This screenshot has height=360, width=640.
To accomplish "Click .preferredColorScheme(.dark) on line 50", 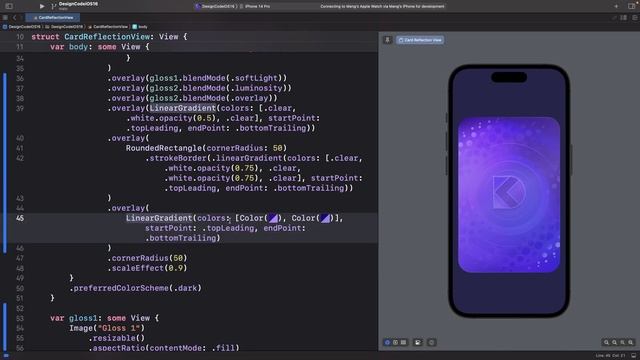I will pos(135,288).
